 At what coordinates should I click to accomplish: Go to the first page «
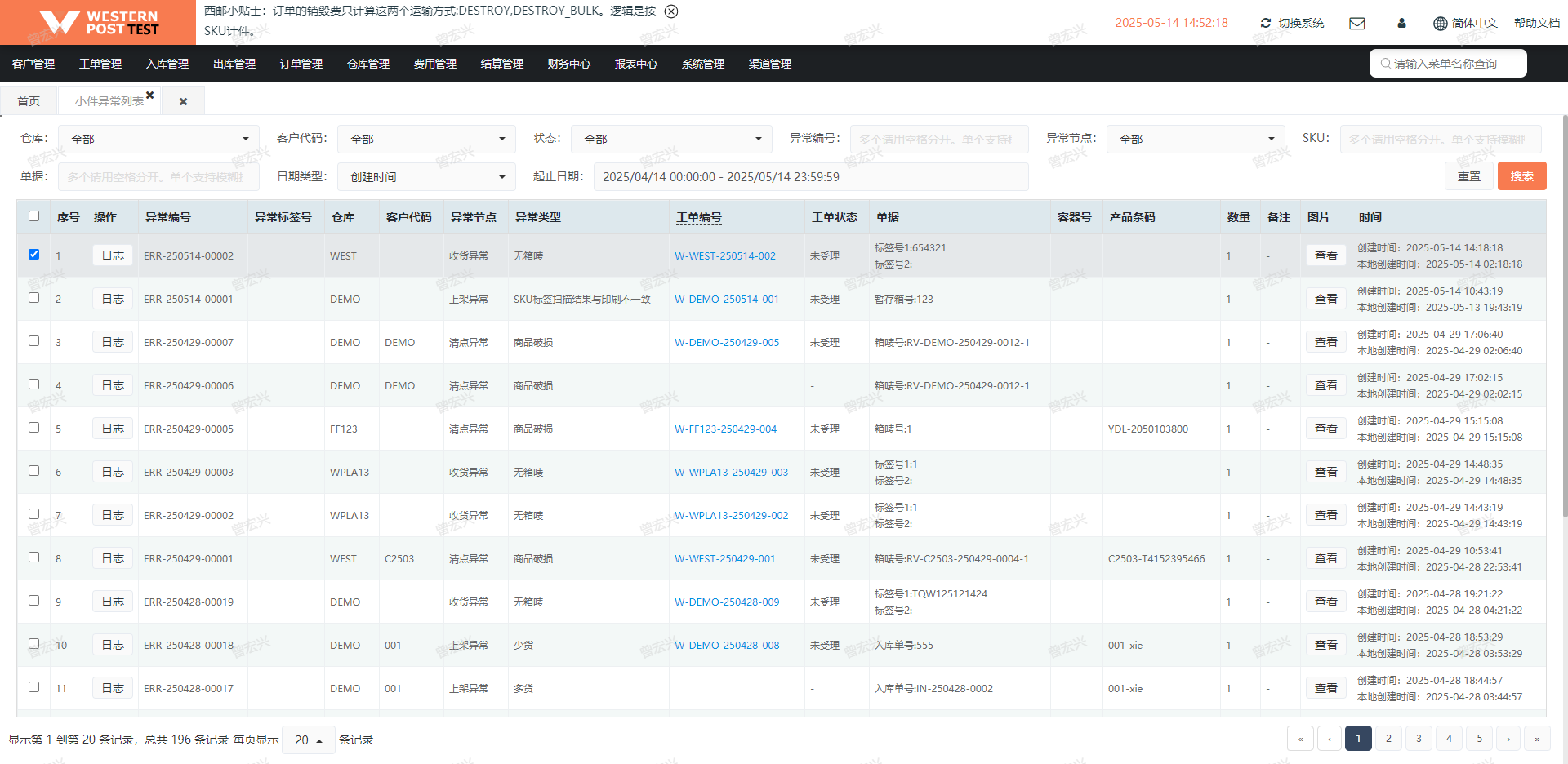coord(1300,739)
